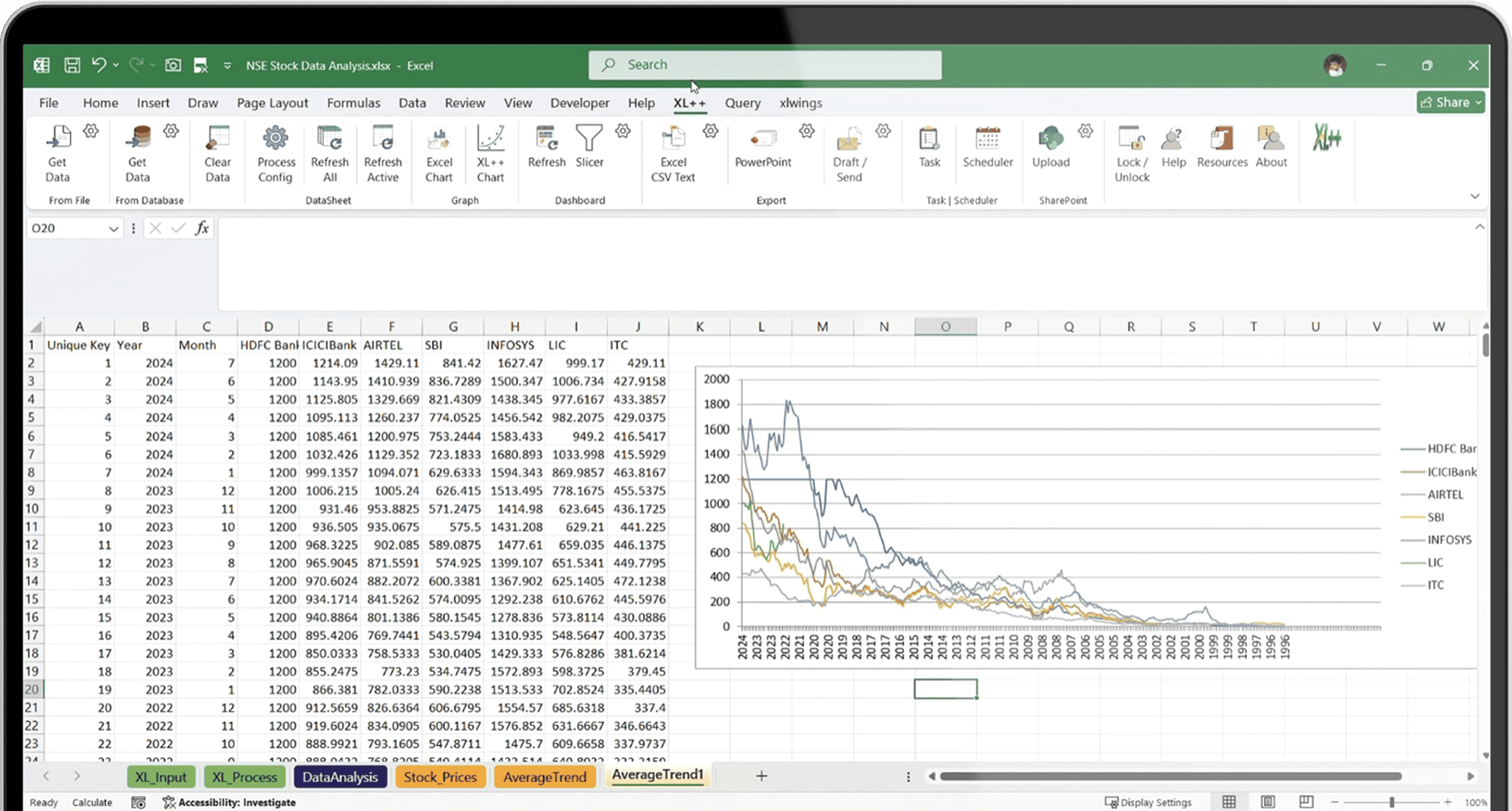Viewport: 1512px width, 811px height.
Task: Switch to the xlwings tab
Action: [x=801, y=103]
